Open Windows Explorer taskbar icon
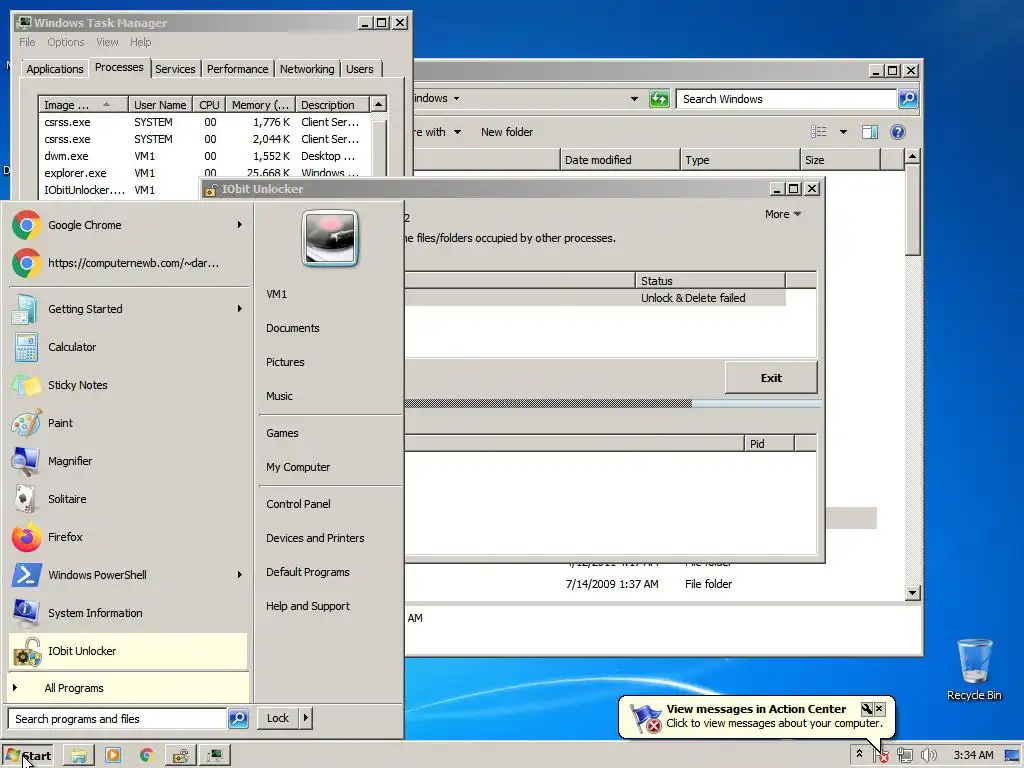The image size is (1024, 768). point(79,756)
